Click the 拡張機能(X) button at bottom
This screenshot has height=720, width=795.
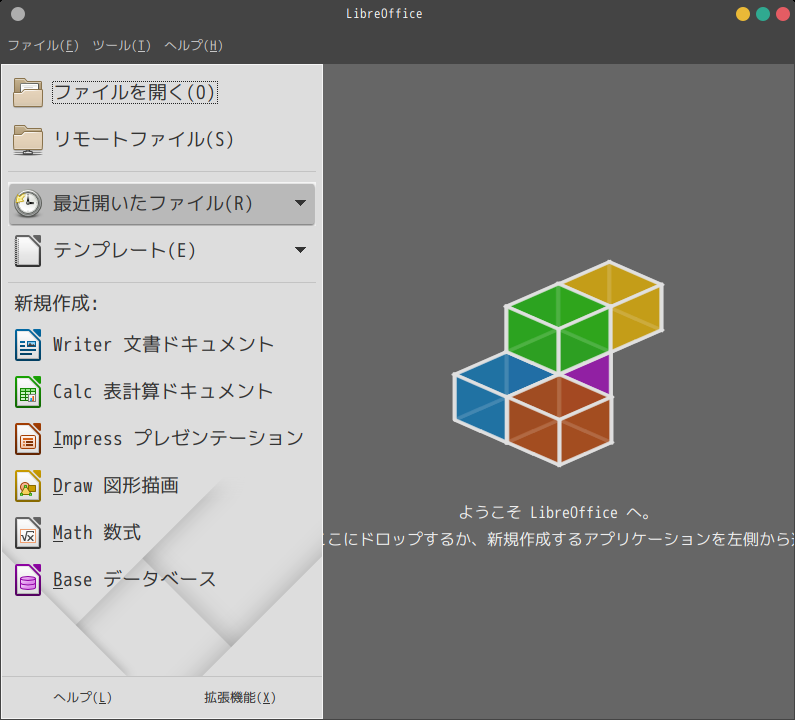240,698
